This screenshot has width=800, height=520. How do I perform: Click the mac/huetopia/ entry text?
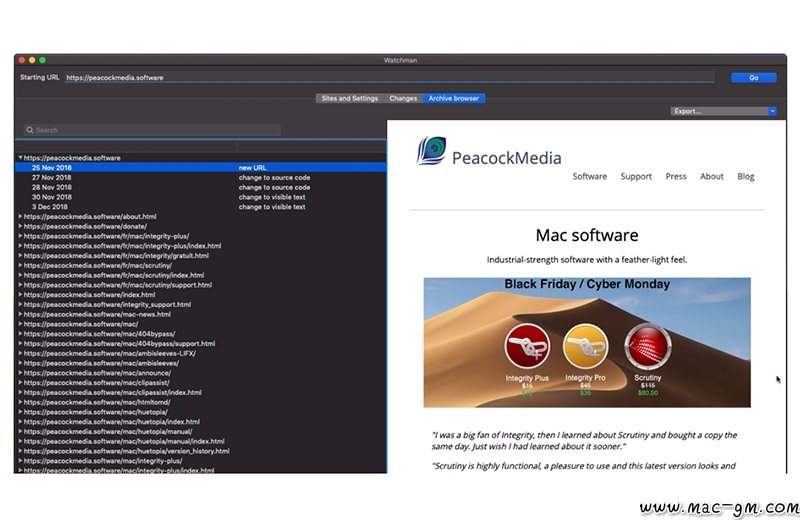pyautogui.click(x=95, y=412)
